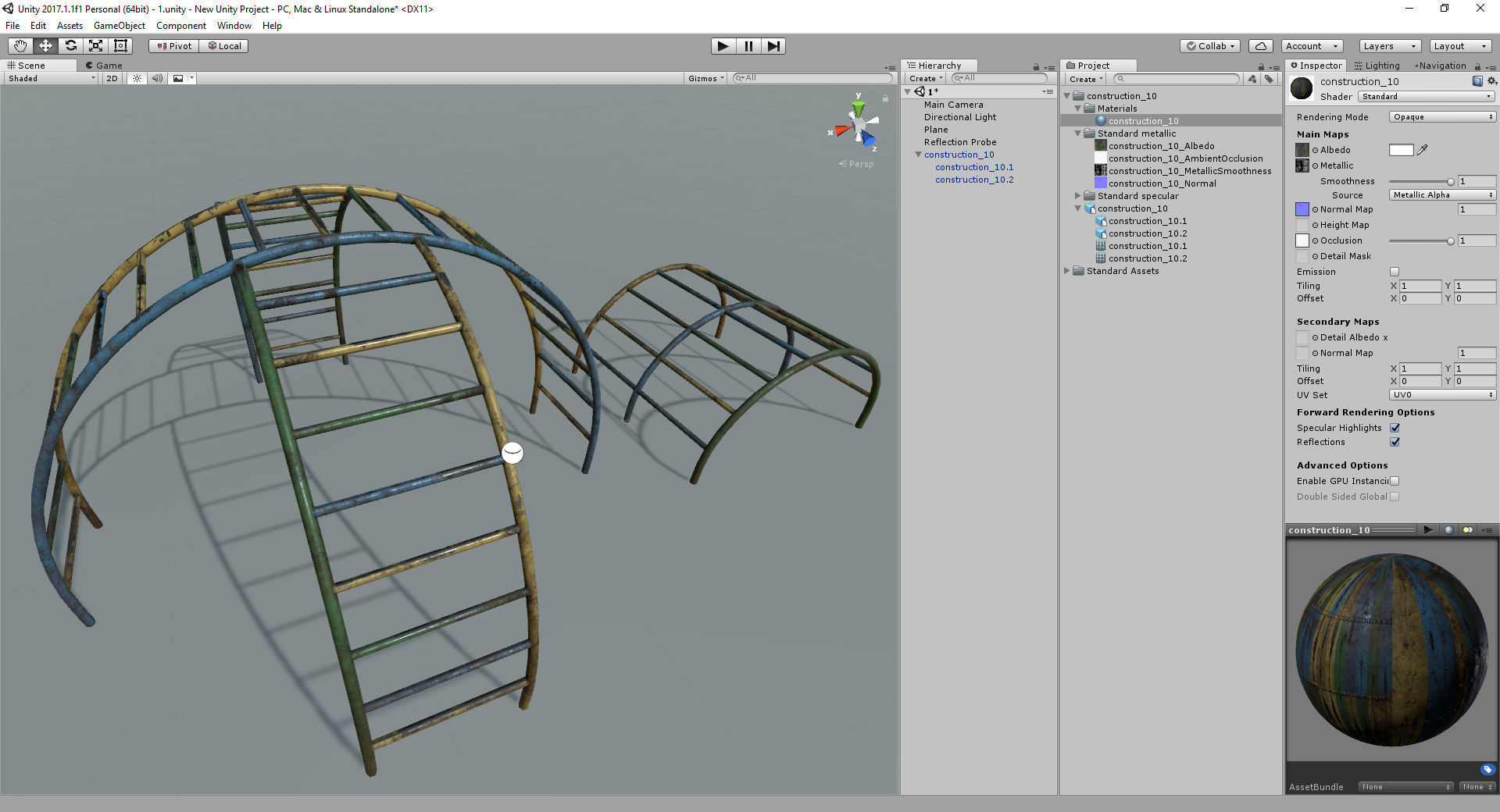Select the Rect Transform tool
This screenshot has width=1500, height=812.
point(120,46)
